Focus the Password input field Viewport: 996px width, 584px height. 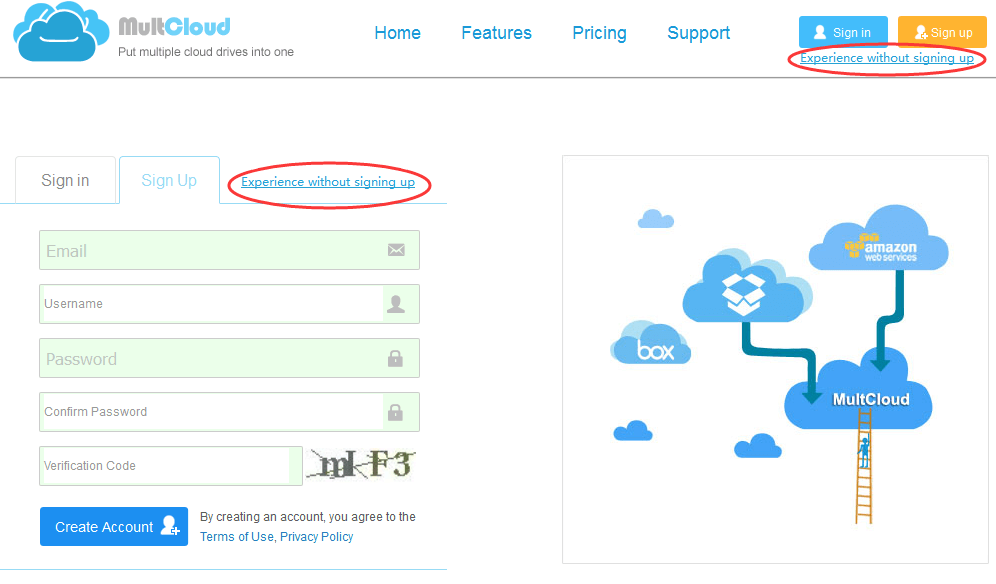pos(229,358)
